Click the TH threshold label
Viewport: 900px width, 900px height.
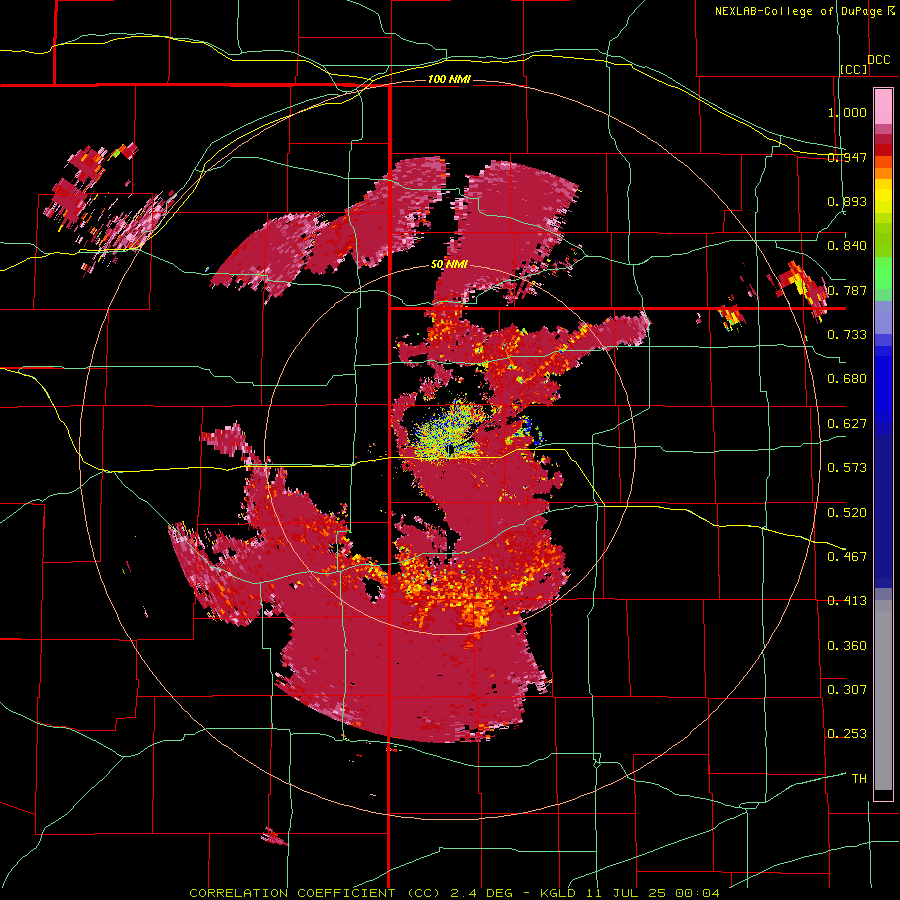(859, 779)
